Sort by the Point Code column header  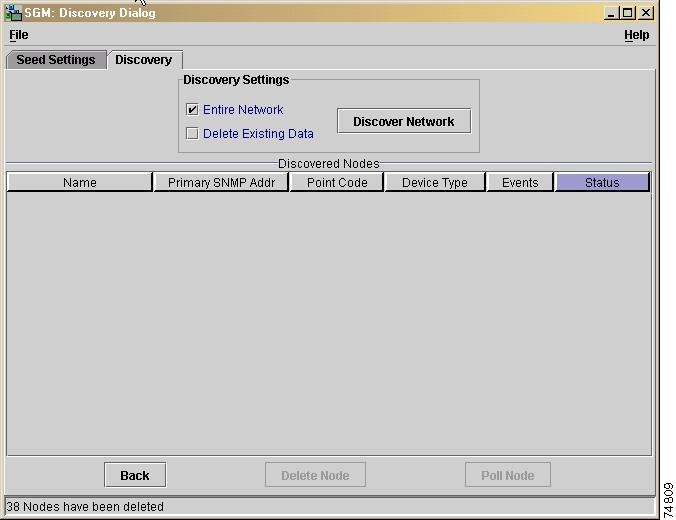(337, 182)
